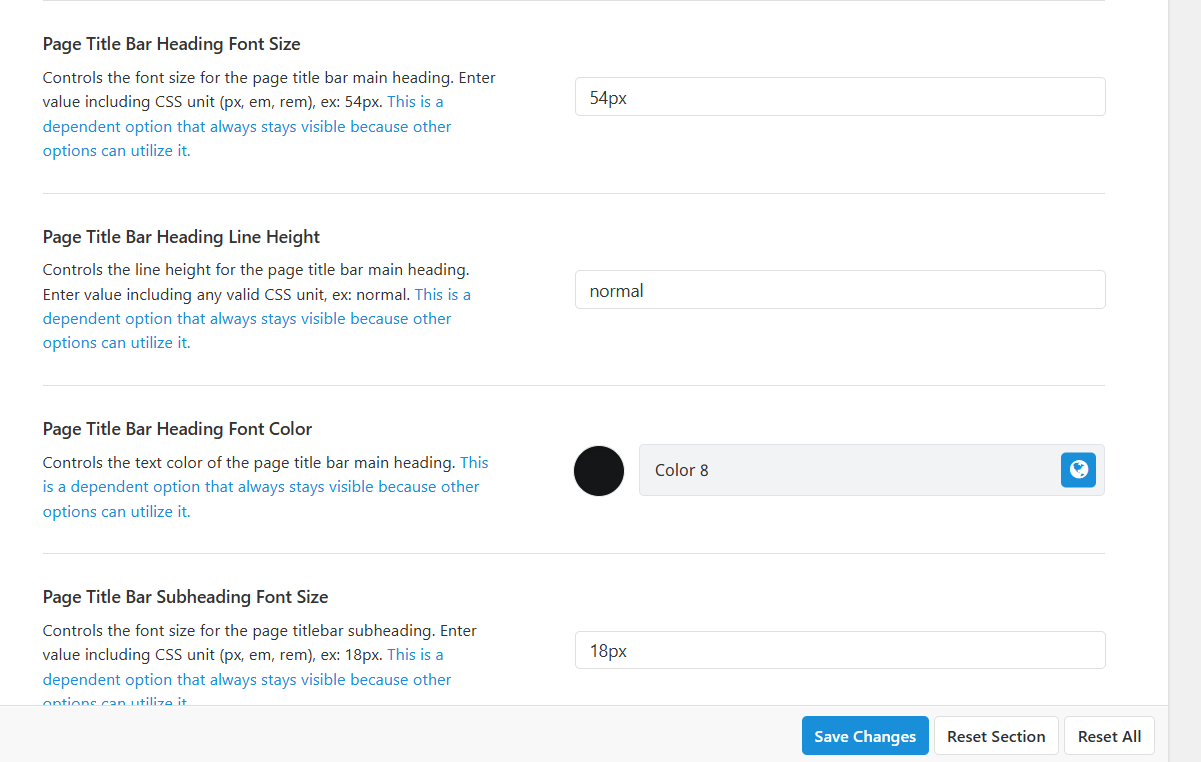Image resolution: width=1201 pixels, height=762 pixels.
Task: Open the global color picker globe icon
Action: [1078, 470]
